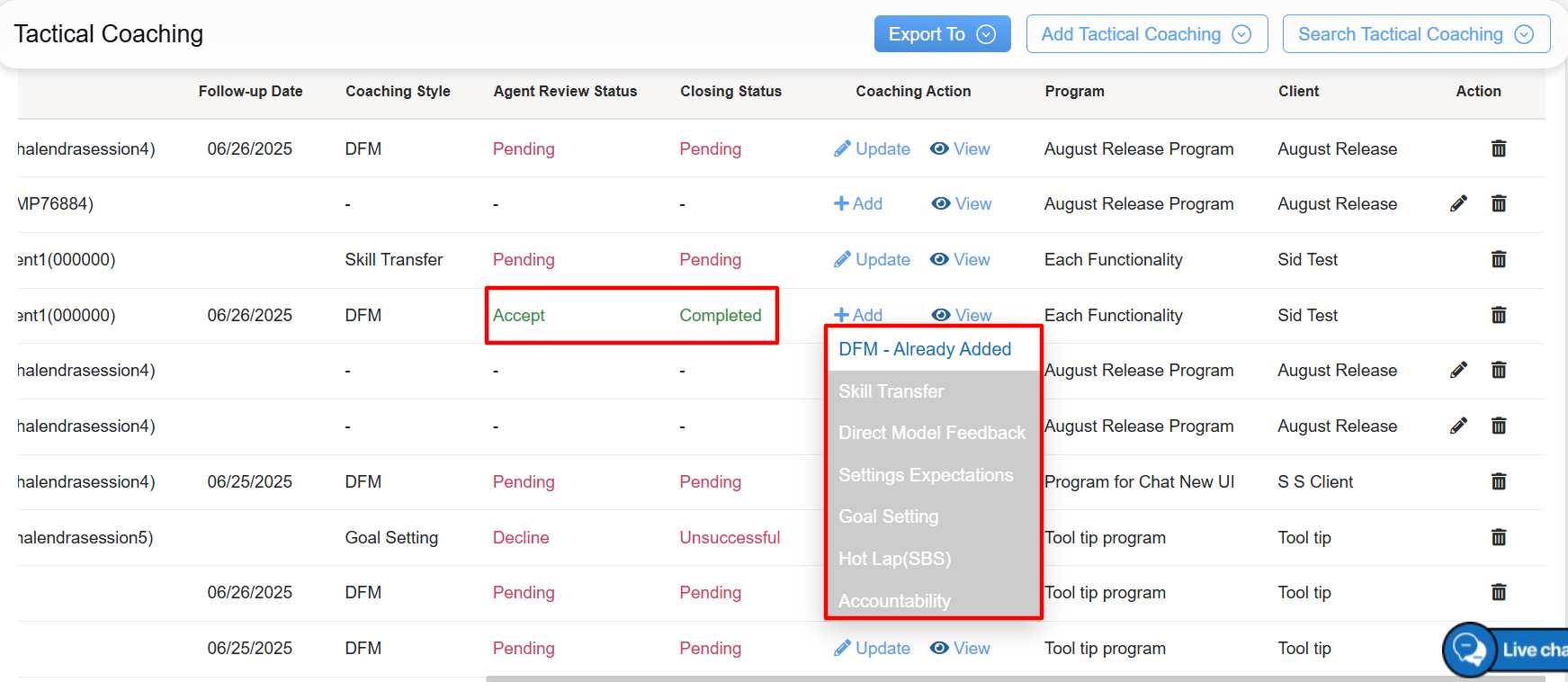1568x682 pixels.
Task: Click the Agent Review Status column header
Action: pos(565,91)
